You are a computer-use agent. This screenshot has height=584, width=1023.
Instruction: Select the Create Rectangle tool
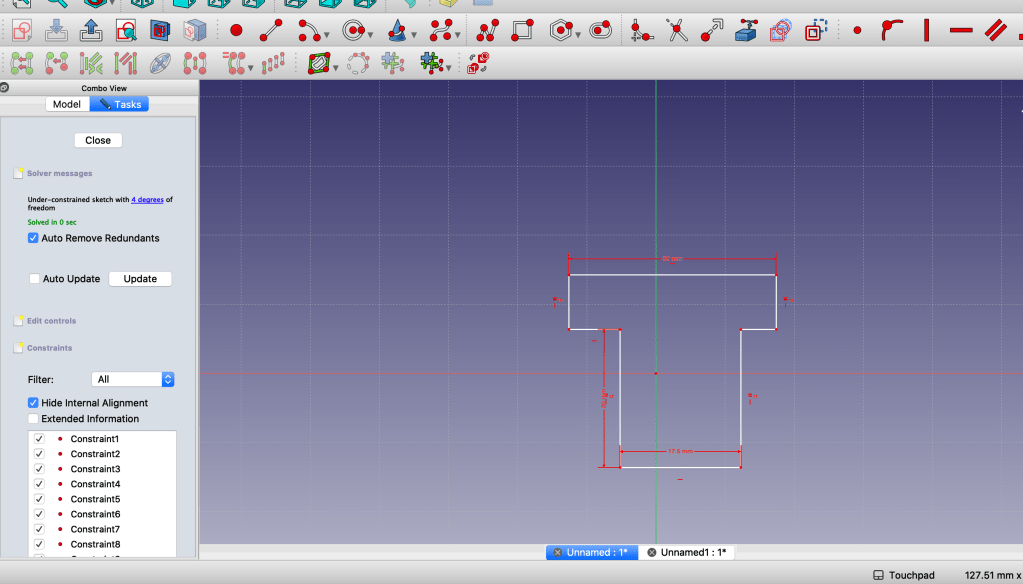tap(522, 31)
